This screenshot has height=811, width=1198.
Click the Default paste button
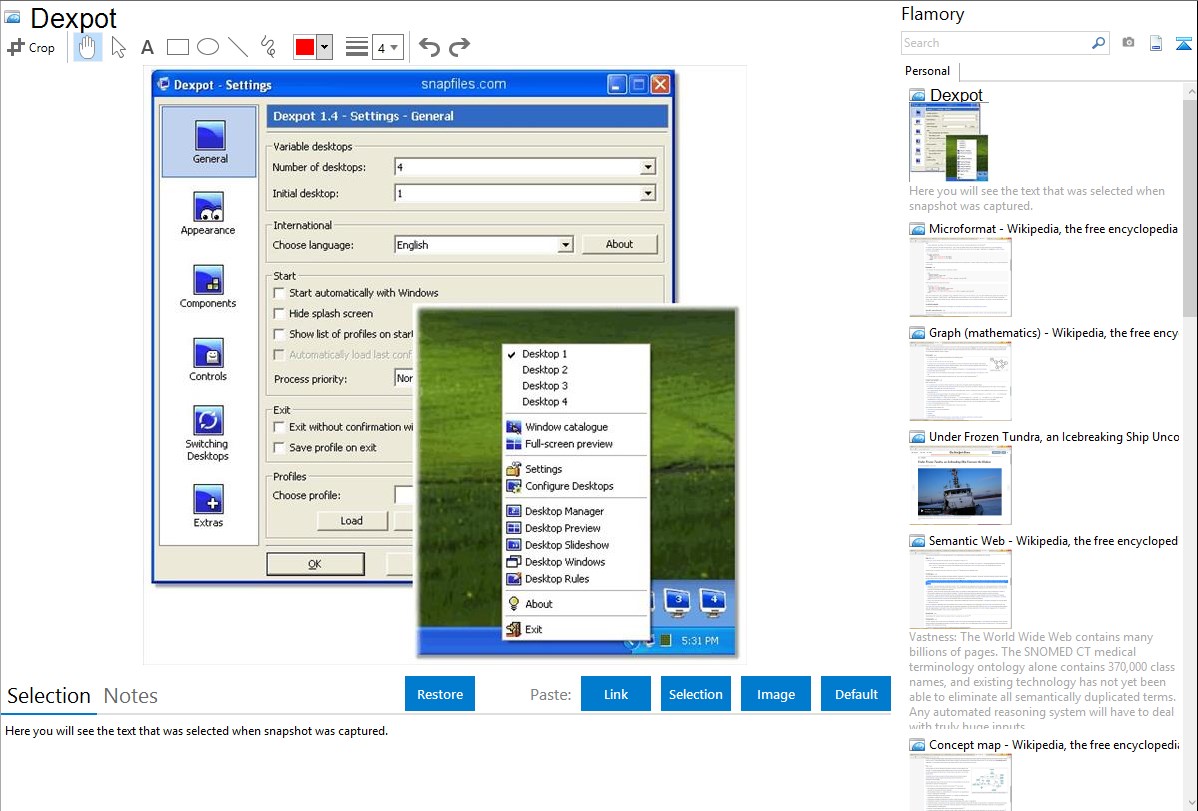(856, 694)
